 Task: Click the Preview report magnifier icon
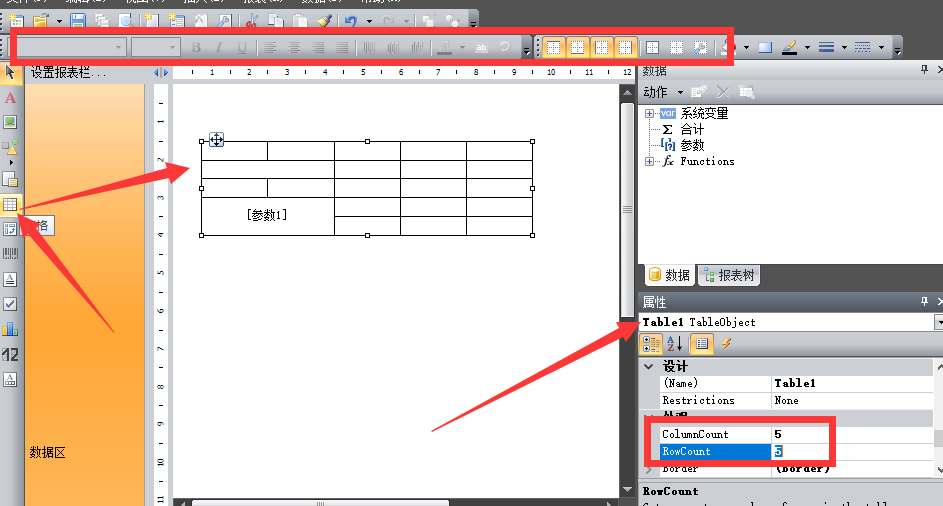[126, 21]
